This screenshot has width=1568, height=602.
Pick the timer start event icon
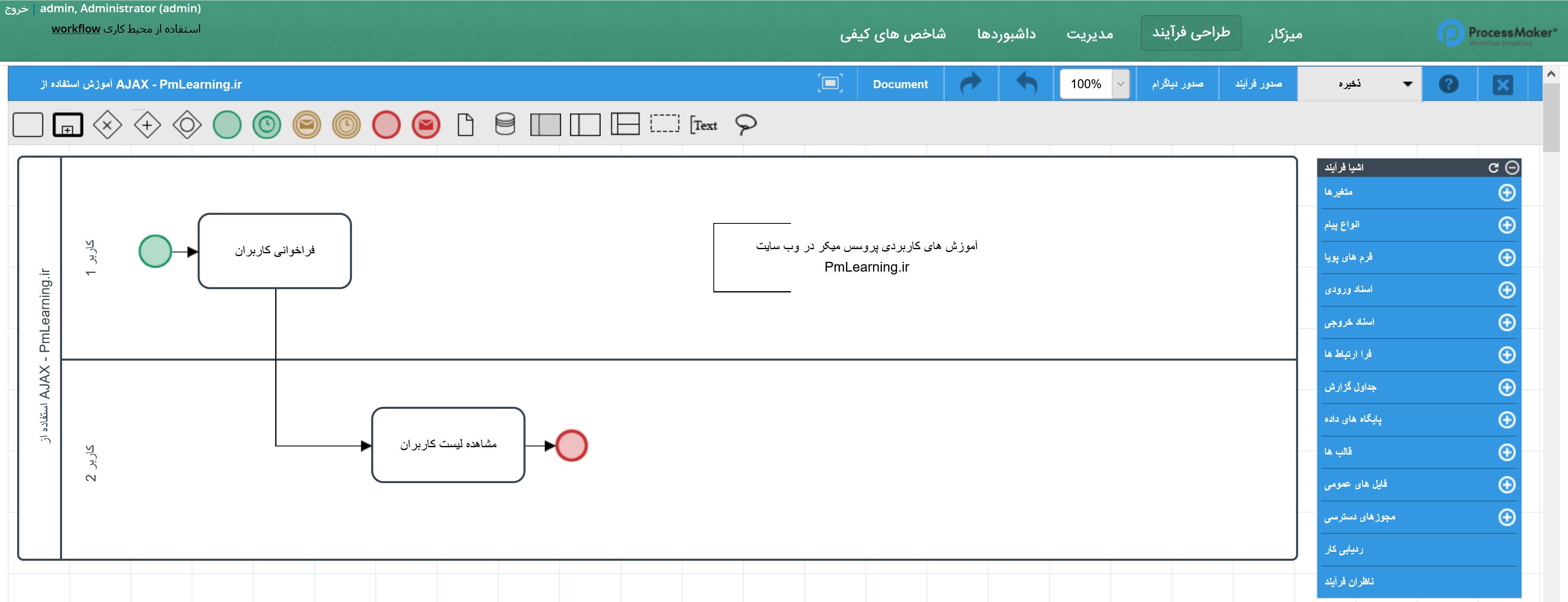point(267,125)
